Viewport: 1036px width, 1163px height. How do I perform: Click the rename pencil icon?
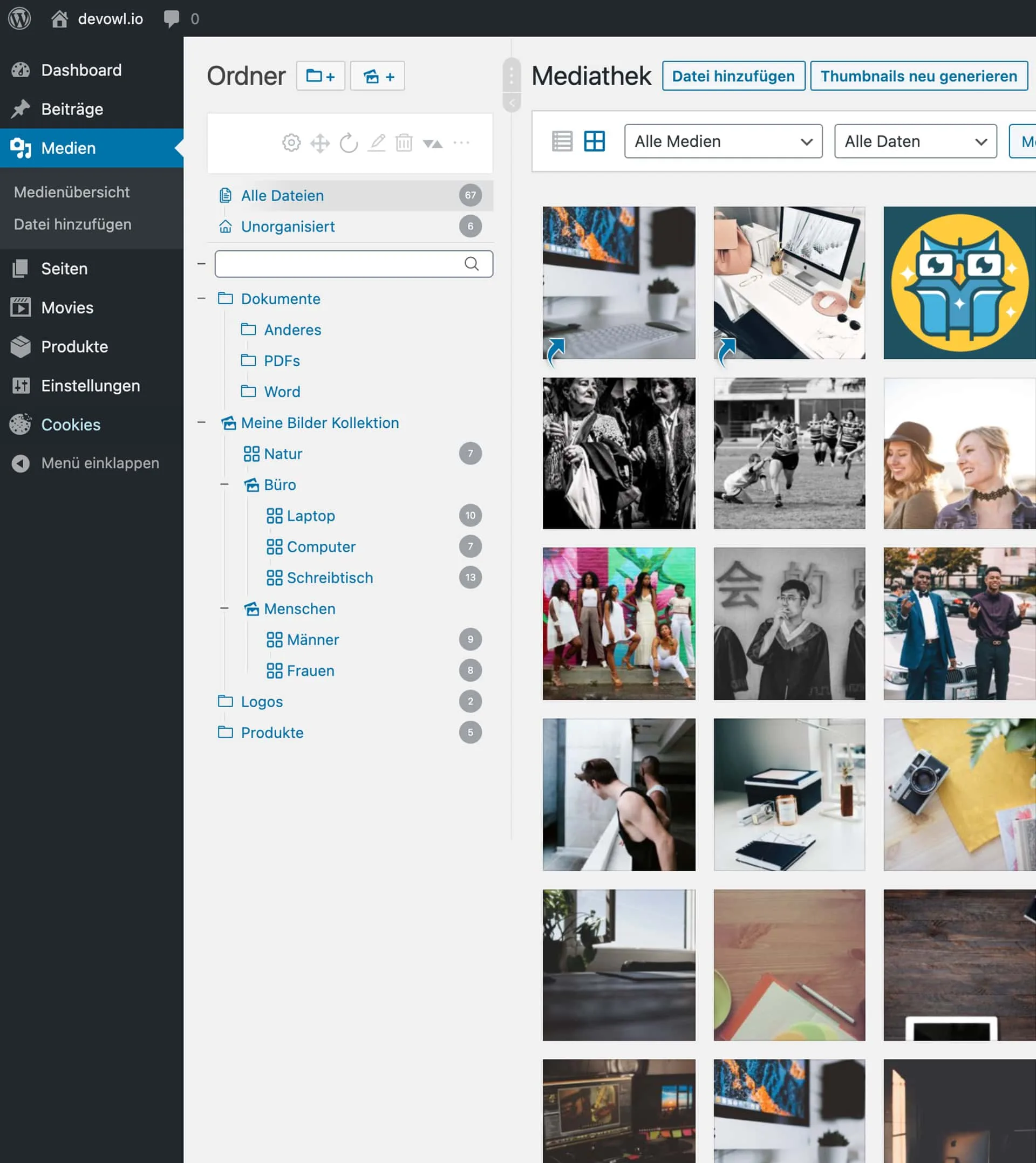[376, 143]
